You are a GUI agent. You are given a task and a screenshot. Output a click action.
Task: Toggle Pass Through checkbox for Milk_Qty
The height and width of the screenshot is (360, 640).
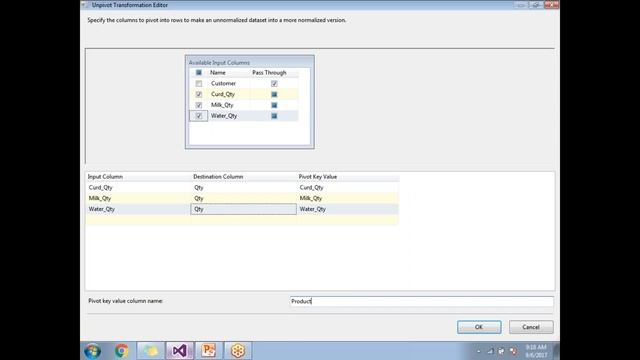[x=274, y=105]
